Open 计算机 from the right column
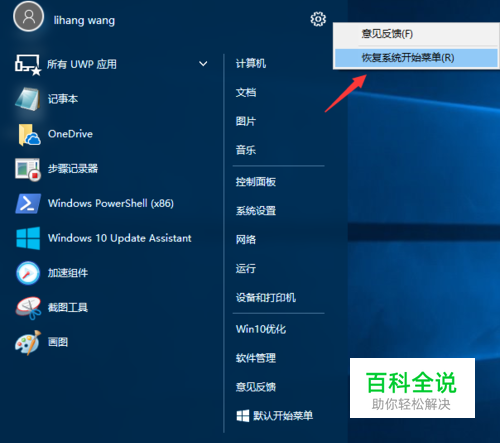The height and width of the screenshot is (443, 500). click(251, 63)
